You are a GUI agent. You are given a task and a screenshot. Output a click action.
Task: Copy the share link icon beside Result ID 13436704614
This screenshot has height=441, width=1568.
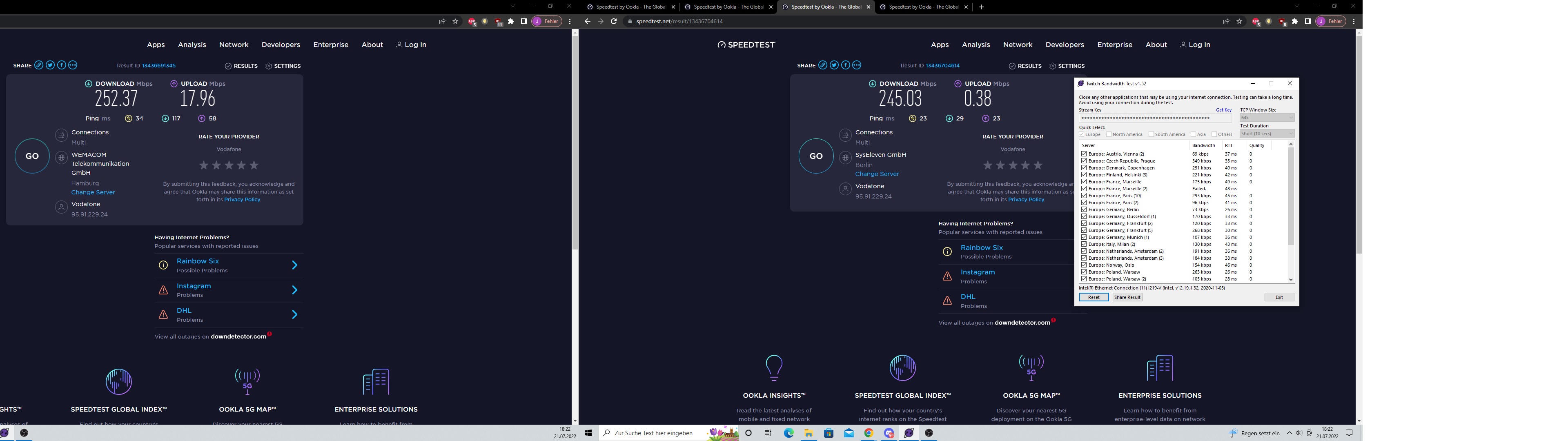point(822,65)
